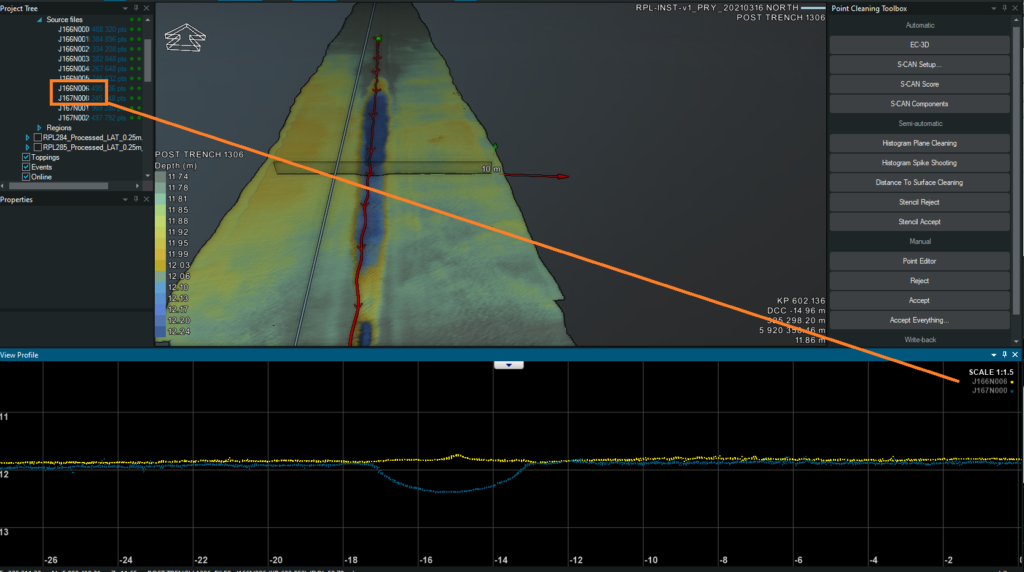Open the Project Tree panel options dropdown arrow
The width and height of the screenshot is (1024, 572).
coord(125,8)
